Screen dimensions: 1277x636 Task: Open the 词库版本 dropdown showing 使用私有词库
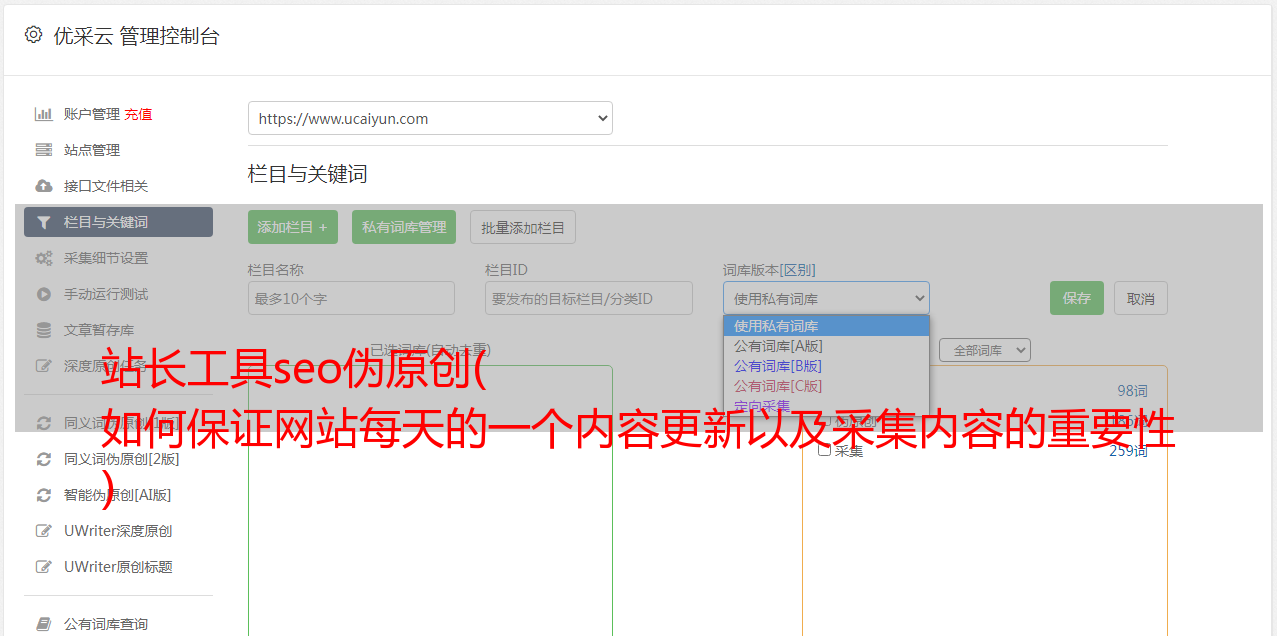[826, 298]
